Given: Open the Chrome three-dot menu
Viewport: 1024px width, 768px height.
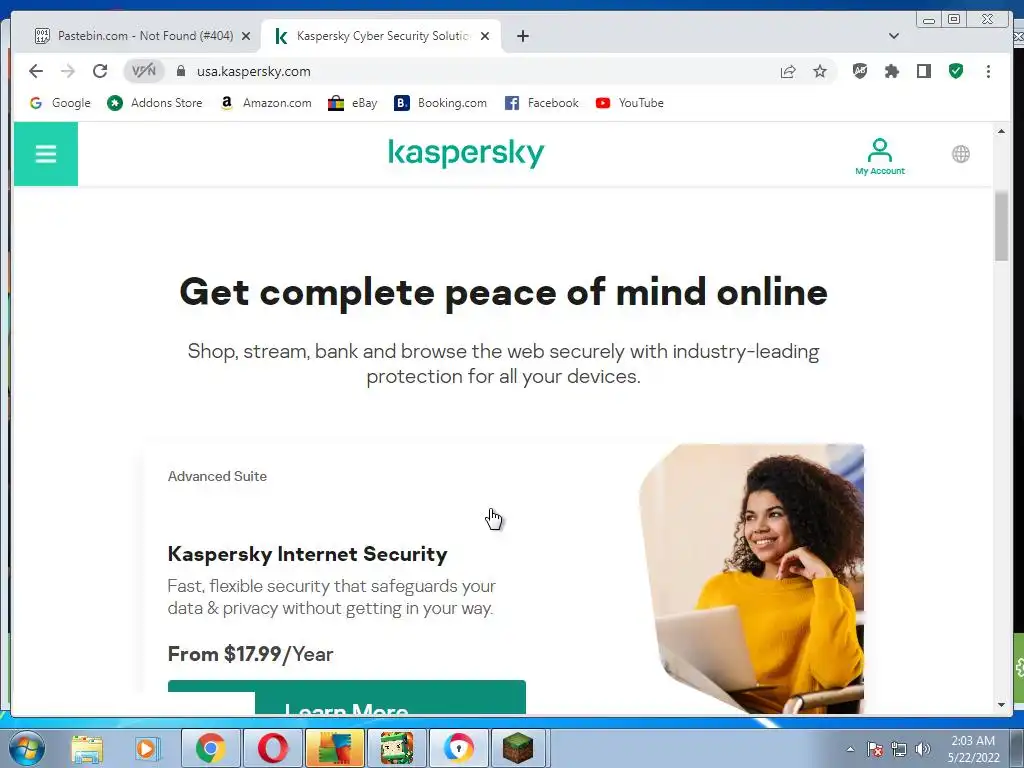Looking at the screenshot, I should pos(988,71).
